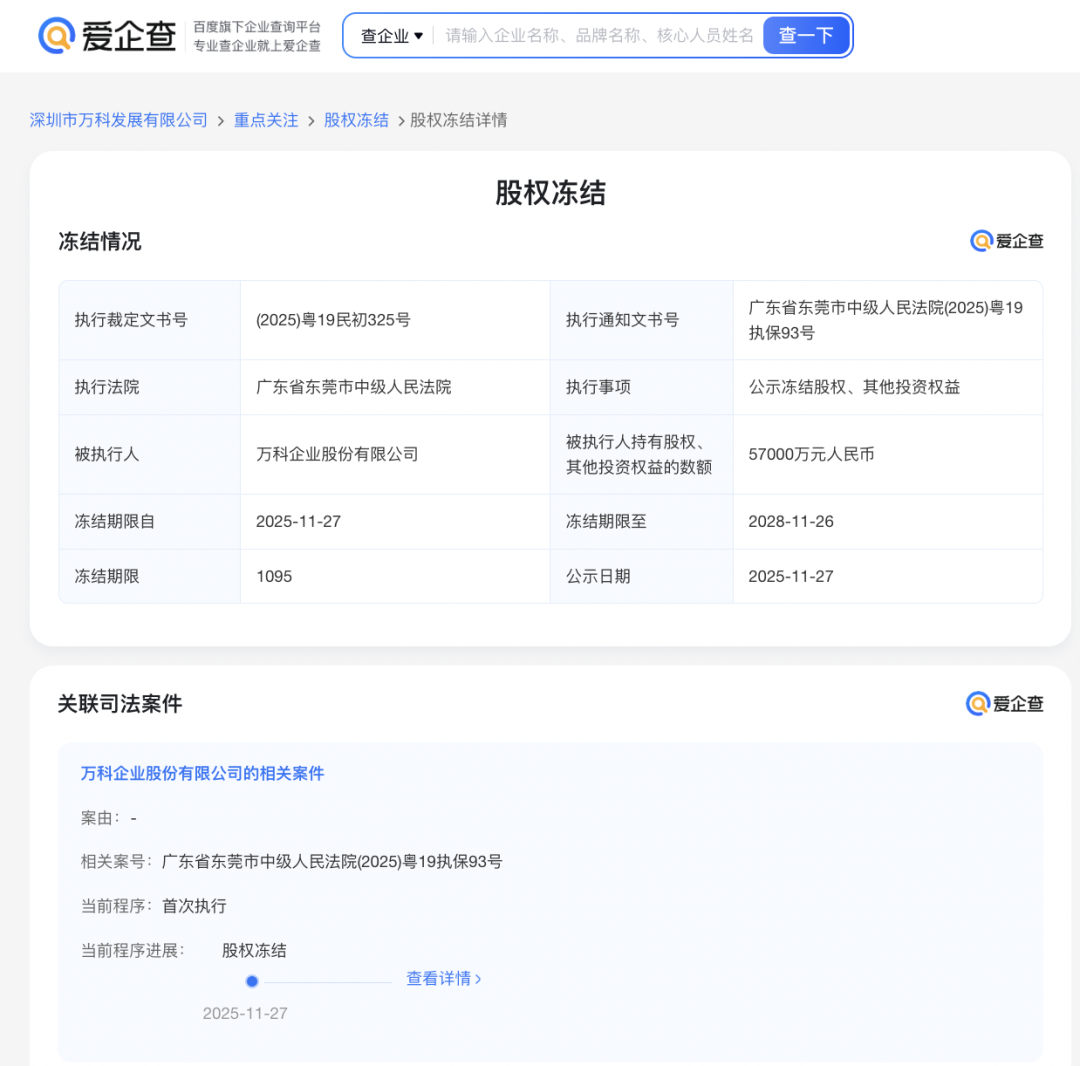The height and width of the screenshot is (1066, 1080).
Task: Select the blue timeline dot for 2025-11-27
Action: 252,981
